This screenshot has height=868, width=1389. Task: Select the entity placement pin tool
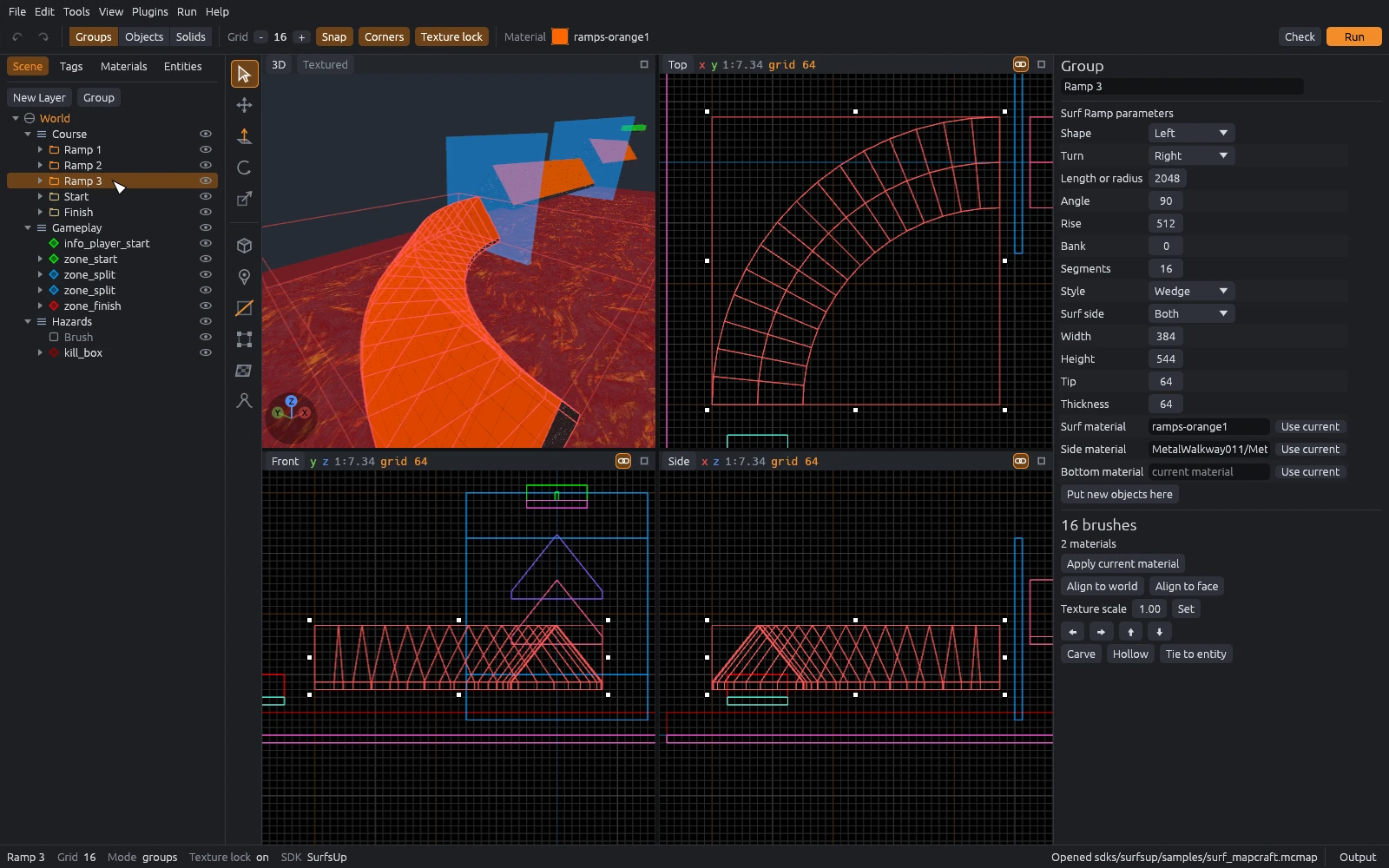pos(244,277)
